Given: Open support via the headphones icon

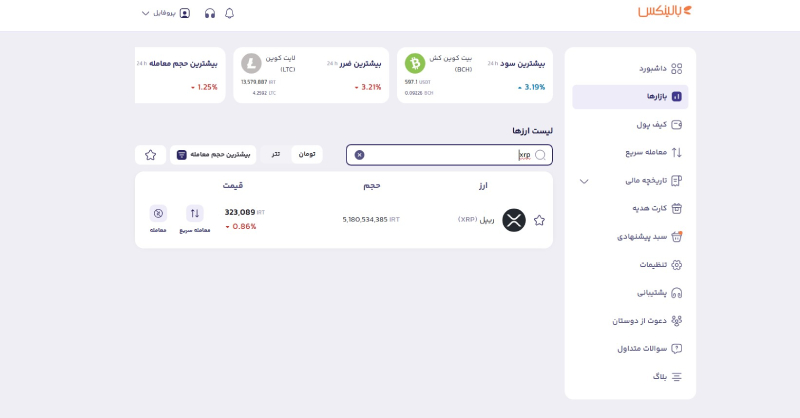Looking at the screenshot, I should (x=209, y=13).
